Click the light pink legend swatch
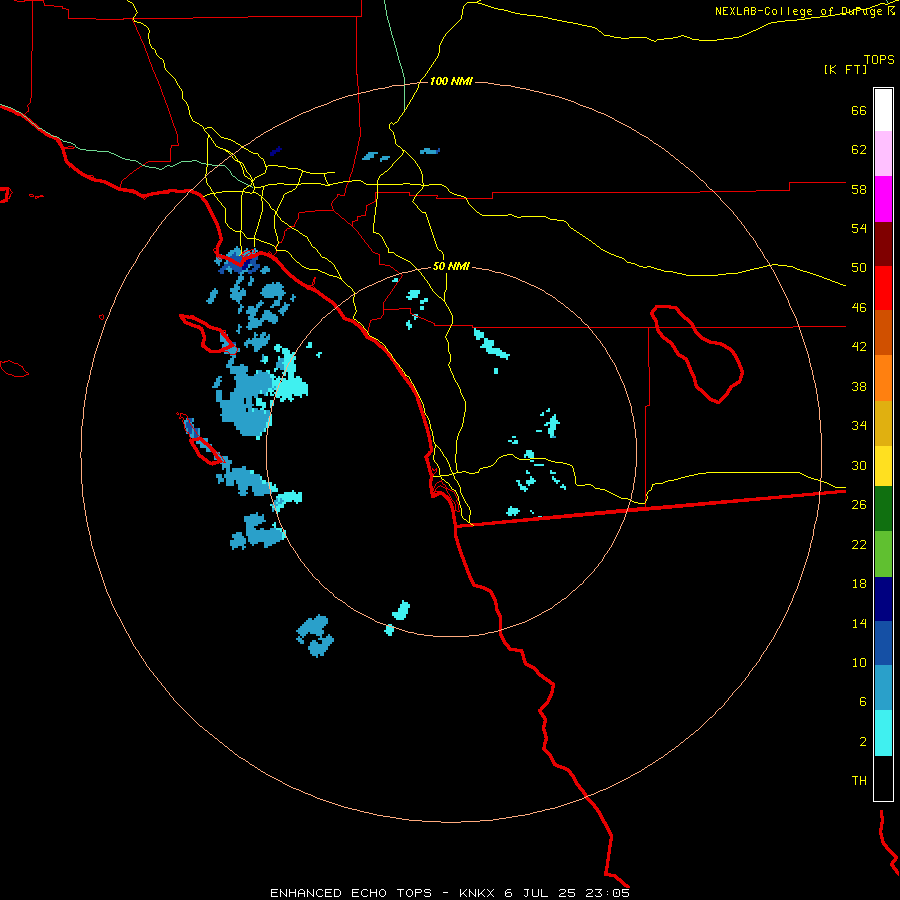Screen dimensions: 900x900 (x=883, y=153)
